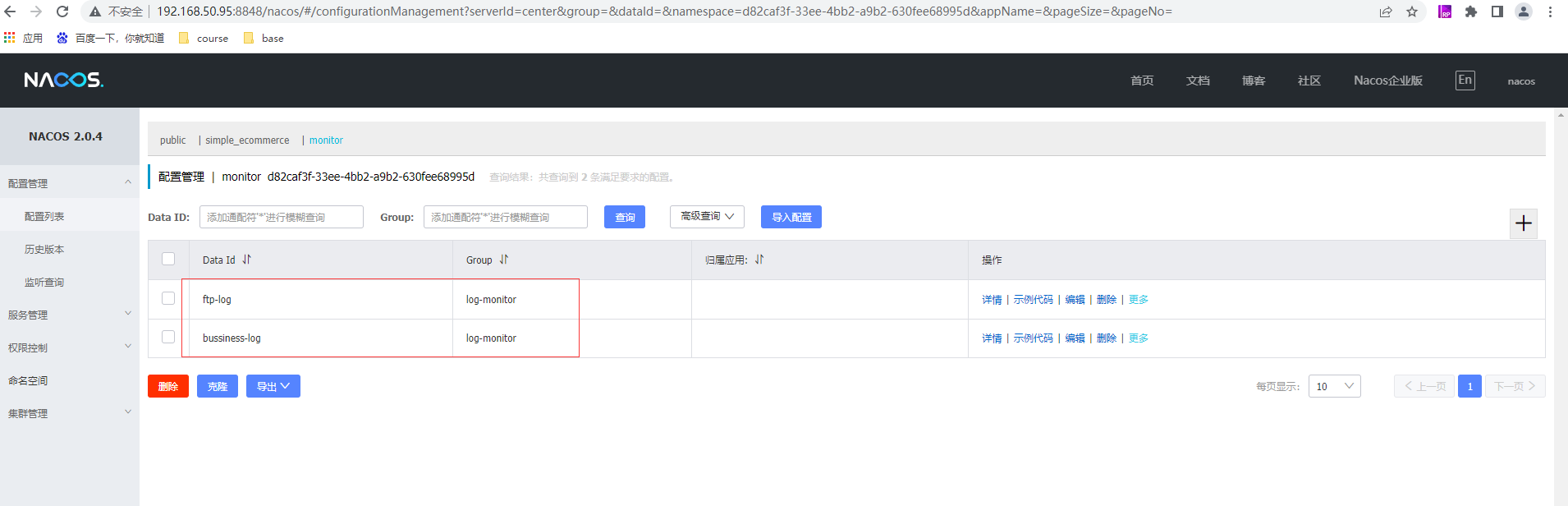
Task: View 详情 for ftp-log
Action: coord(992,300)
